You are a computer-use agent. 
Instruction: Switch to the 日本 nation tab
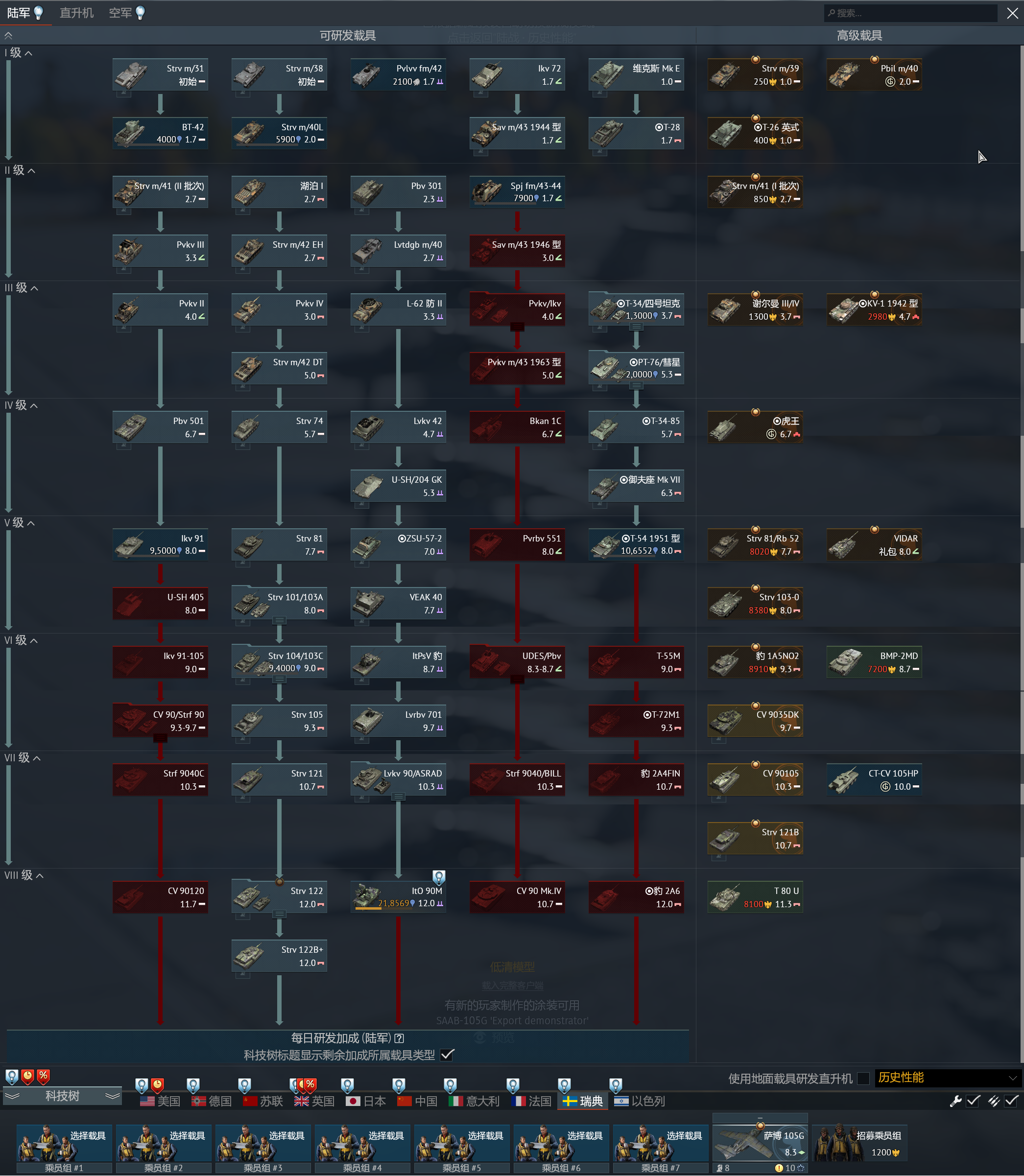point(366,1101)
